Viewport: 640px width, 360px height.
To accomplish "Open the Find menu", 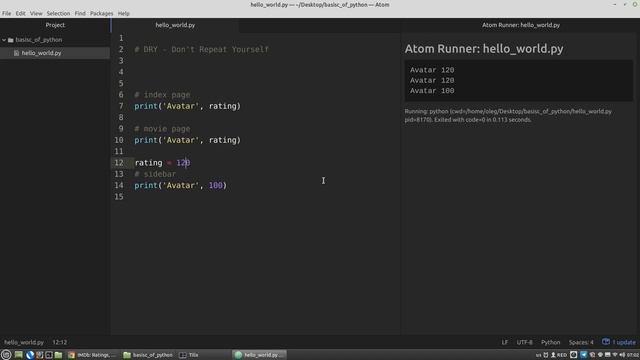I will 80,13.
